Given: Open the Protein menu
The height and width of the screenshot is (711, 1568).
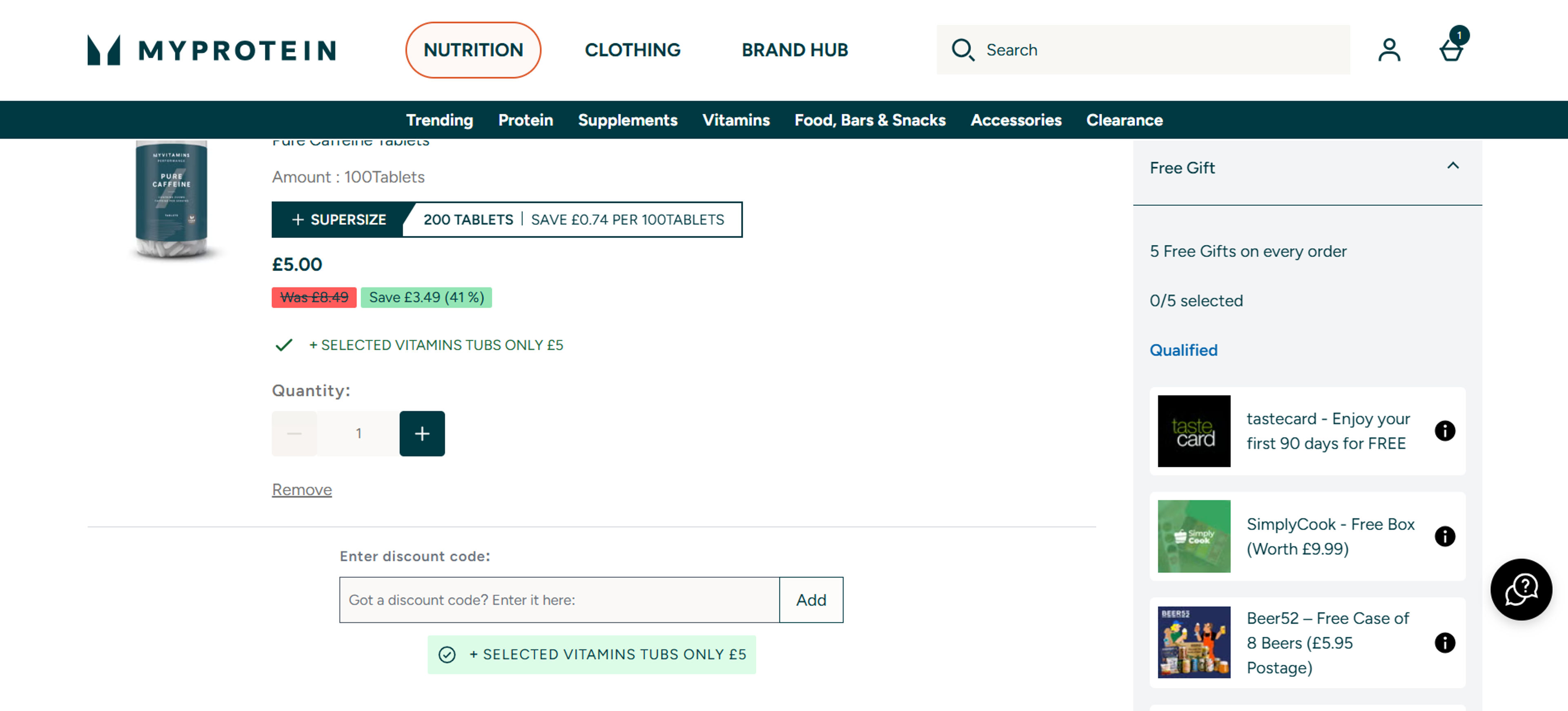Looking at the screenshot, I should coord(525,120).
